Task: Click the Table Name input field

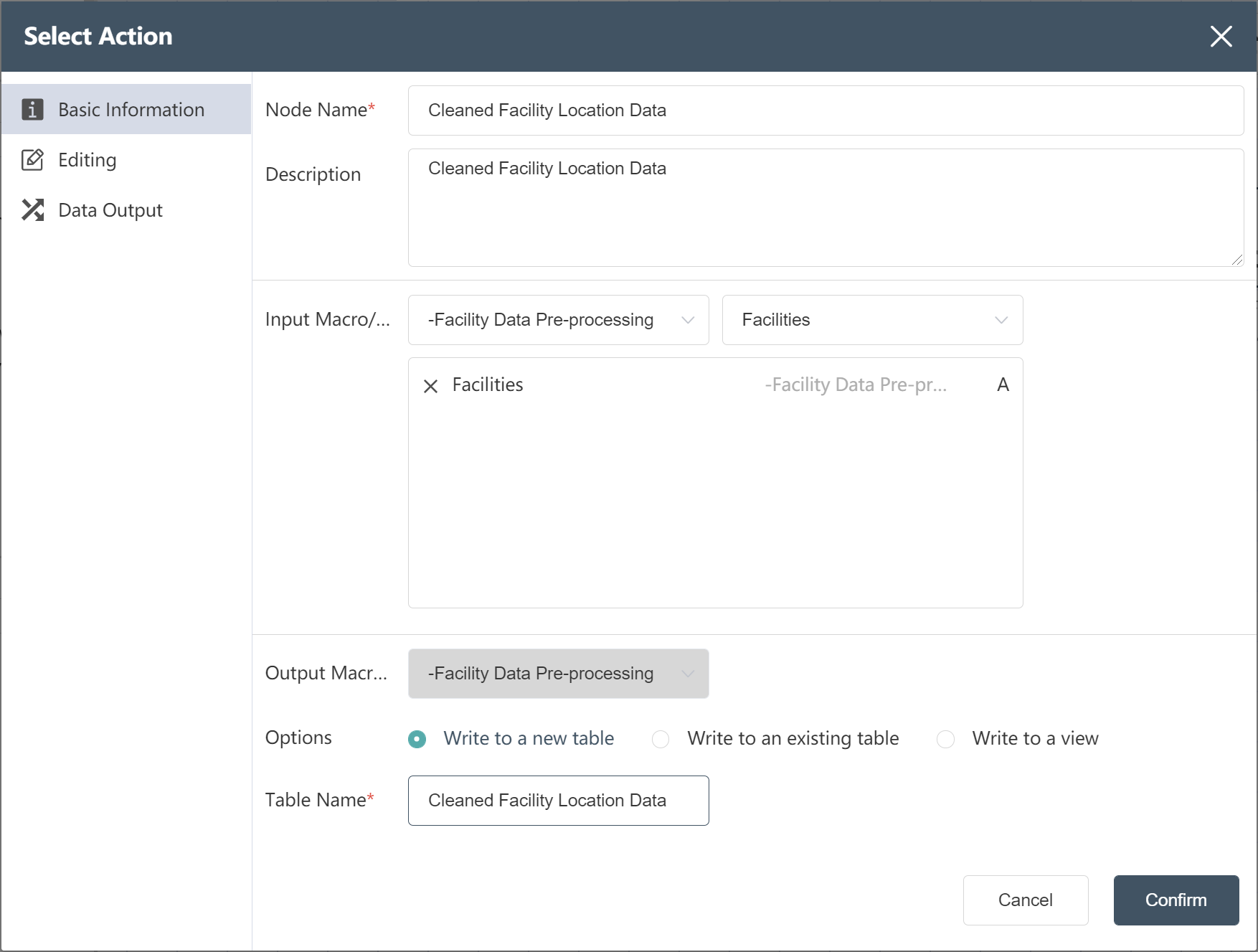Action: [x=558, y=801]
